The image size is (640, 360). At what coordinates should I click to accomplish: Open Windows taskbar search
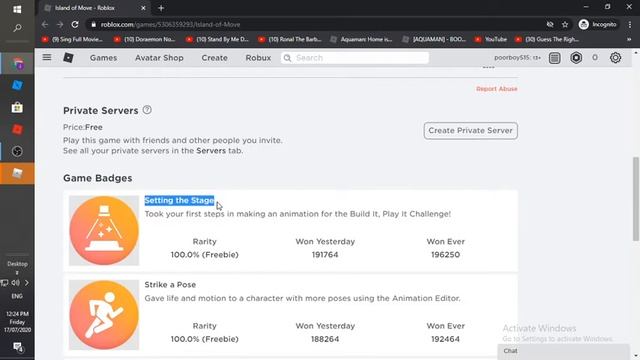click(17, 28)
